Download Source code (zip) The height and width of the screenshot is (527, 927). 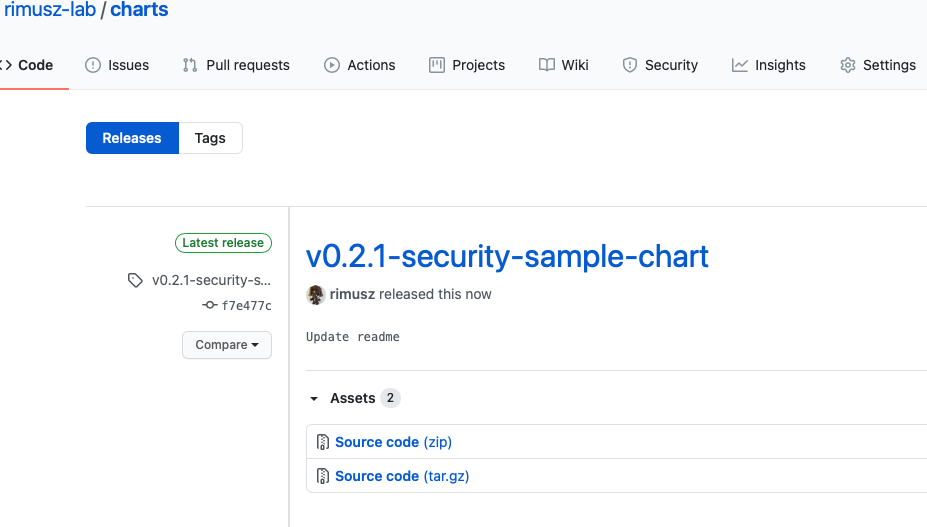tap(393, 442)
